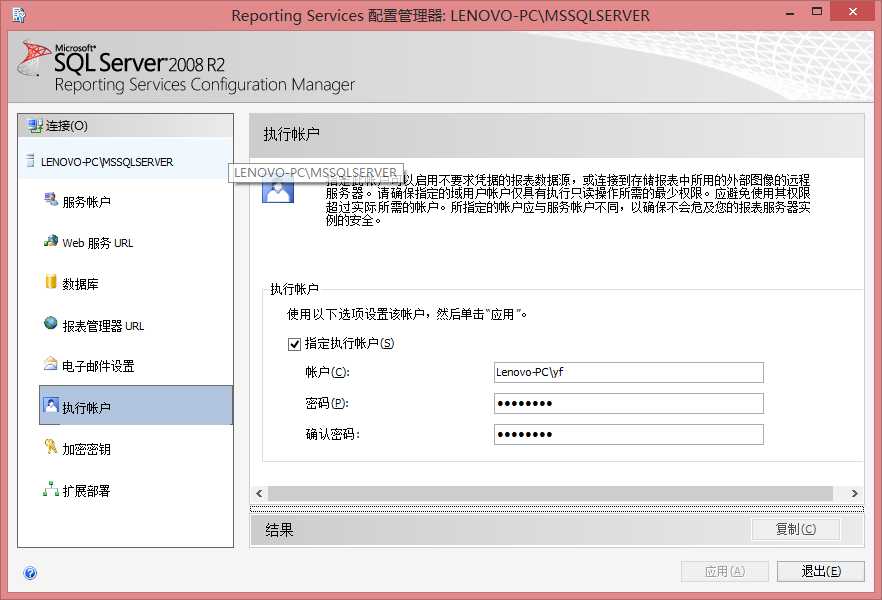
Task: Open help via the blue question icon
Action: (30, 573)
